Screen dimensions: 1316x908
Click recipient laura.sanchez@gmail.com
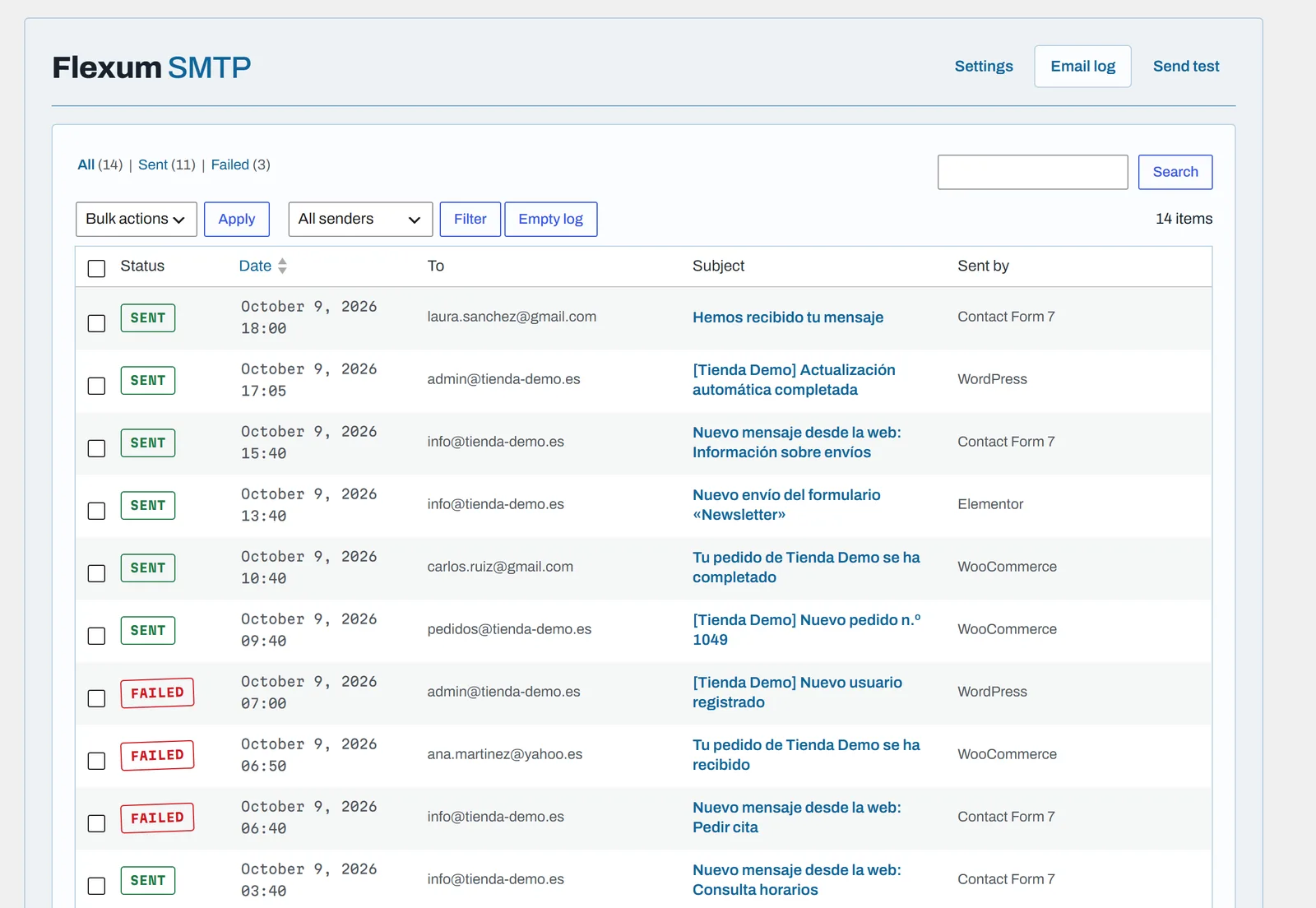click(x=512, y=317)
